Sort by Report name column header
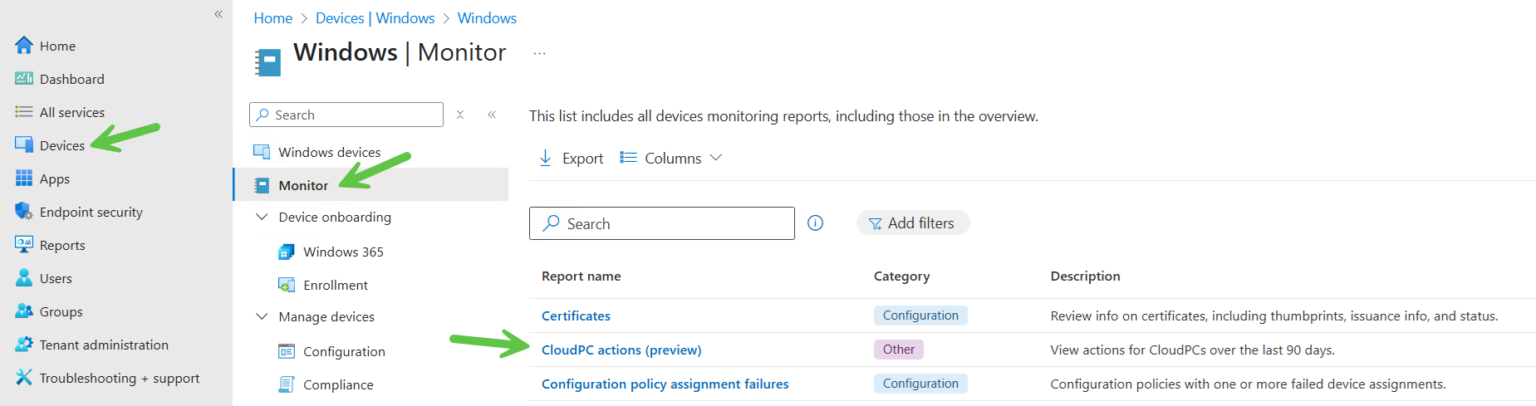The image size is (1536, 406). [x=581, y=276]
